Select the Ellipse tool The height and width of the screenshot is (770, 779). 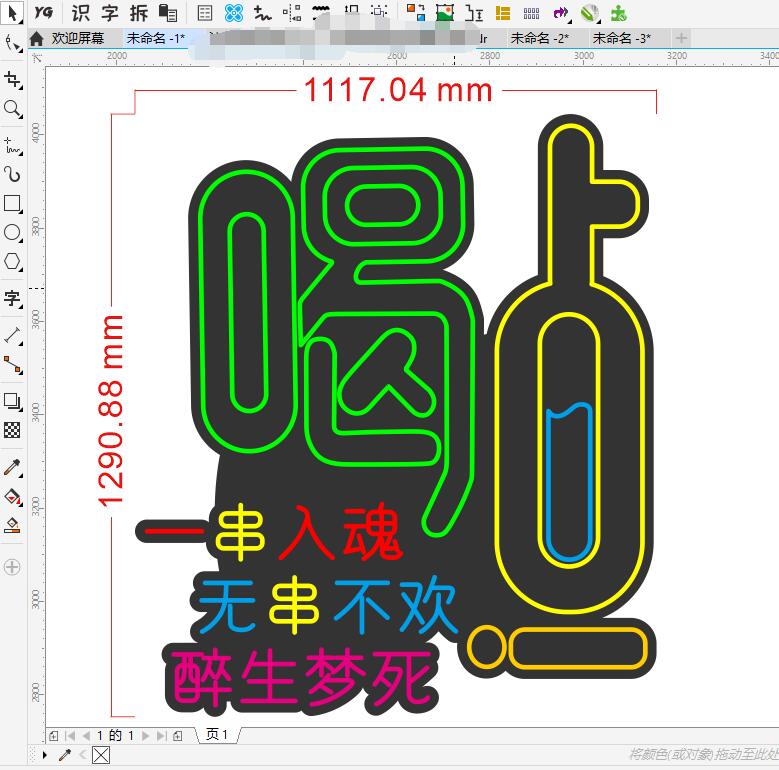(x=12, y=232)
